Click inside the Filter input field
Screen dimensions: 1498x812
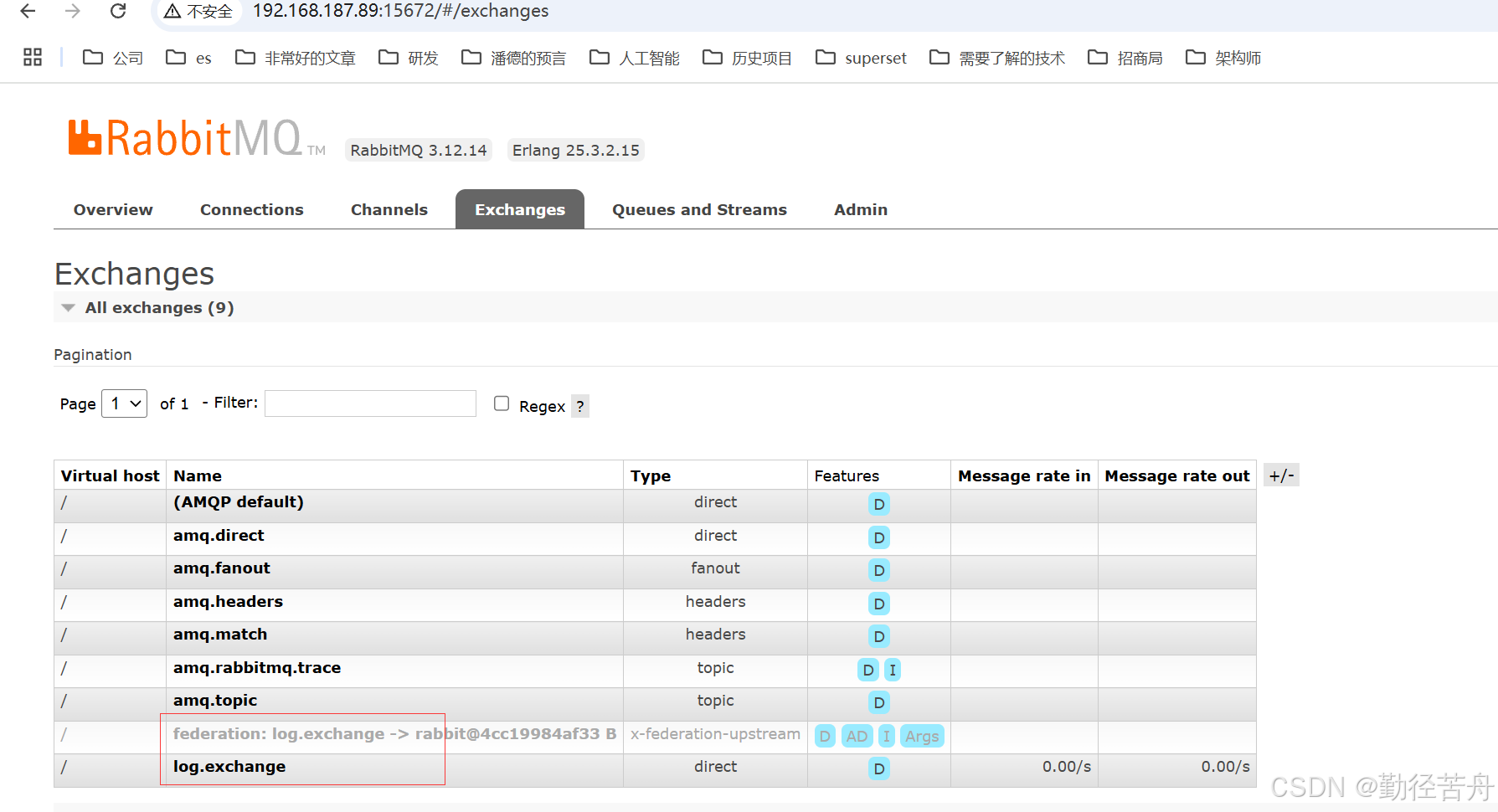click(369, 403)
